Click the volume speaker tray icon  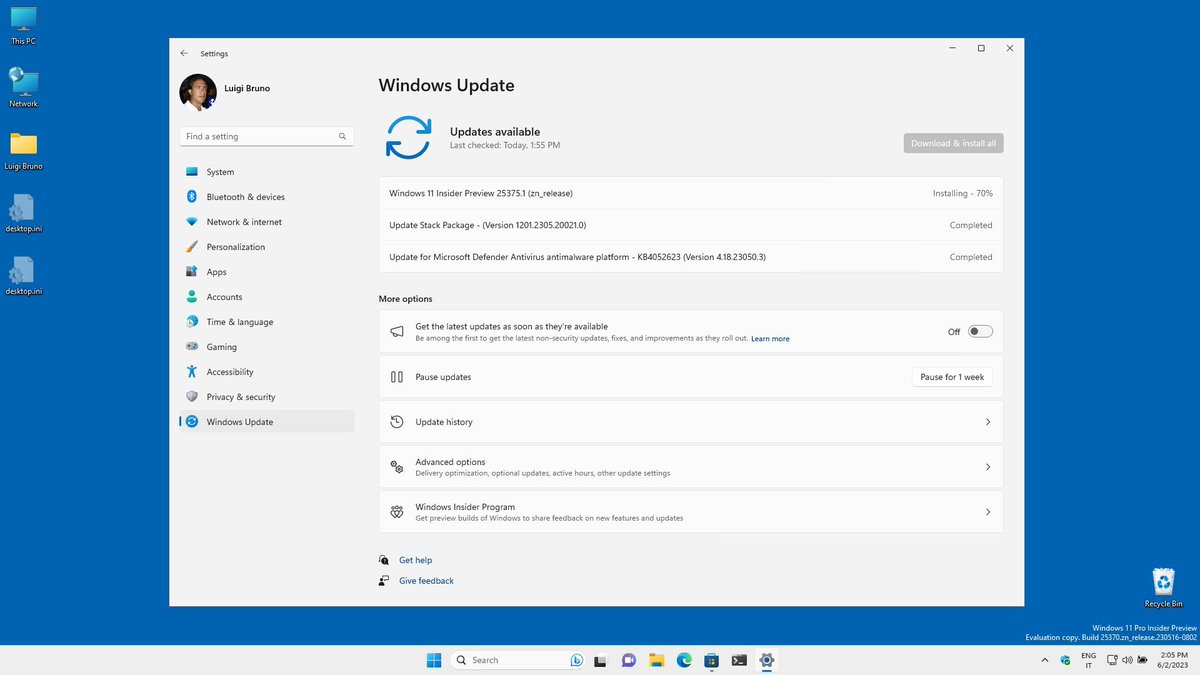click(x=1127, y=660)
